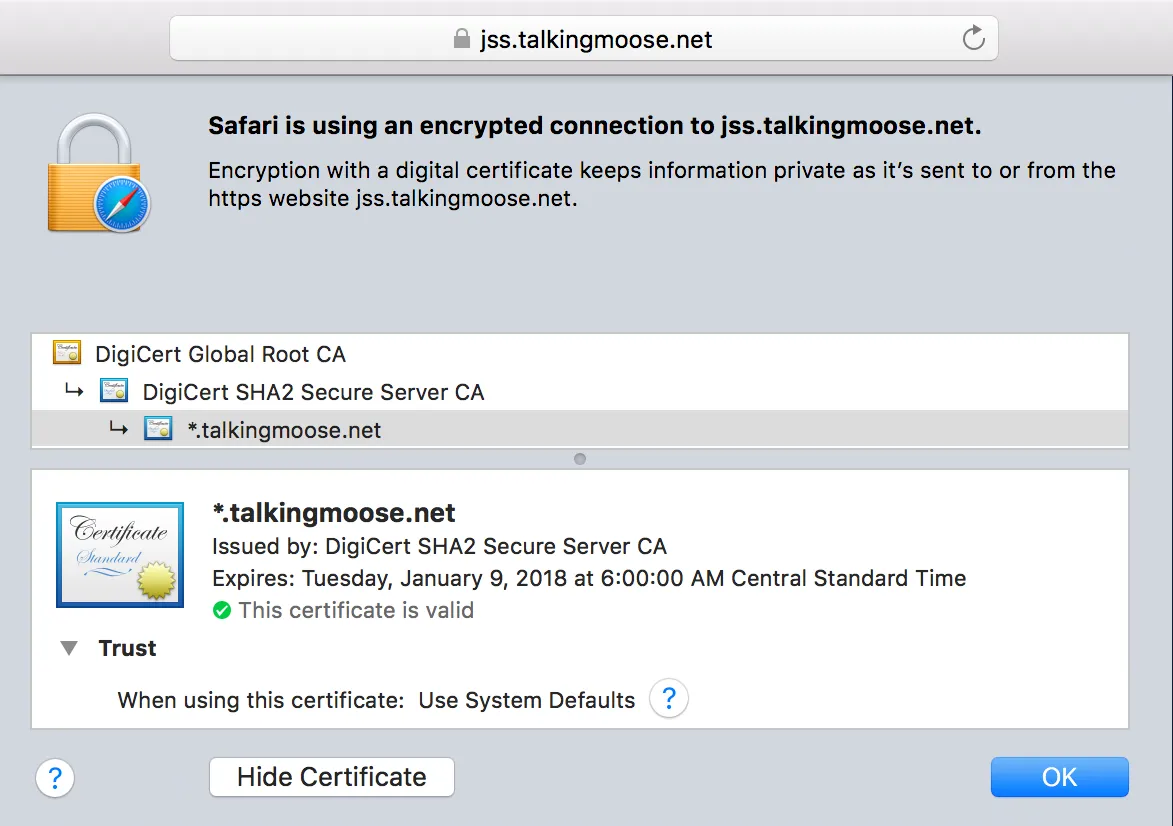The height and width of the screenshot is (826, 1173).
Task: Click the reload icon in the address field
Action: [973, 39]
